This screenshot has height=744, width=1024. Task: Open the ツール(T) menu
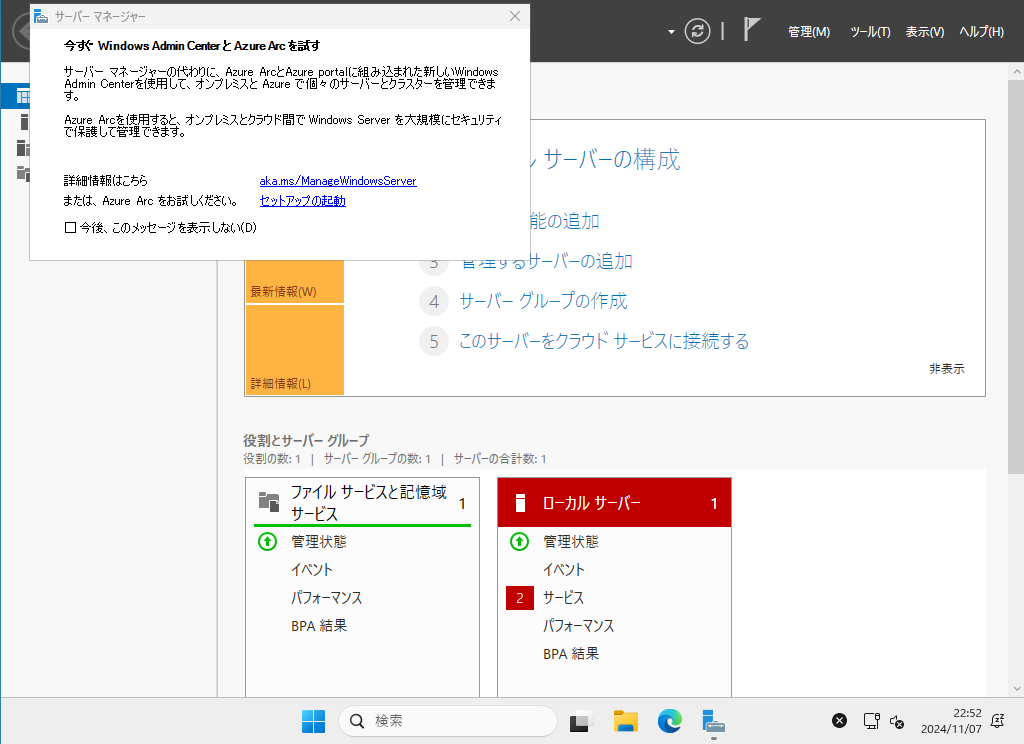pyautogui.click(x=870, y=31)
